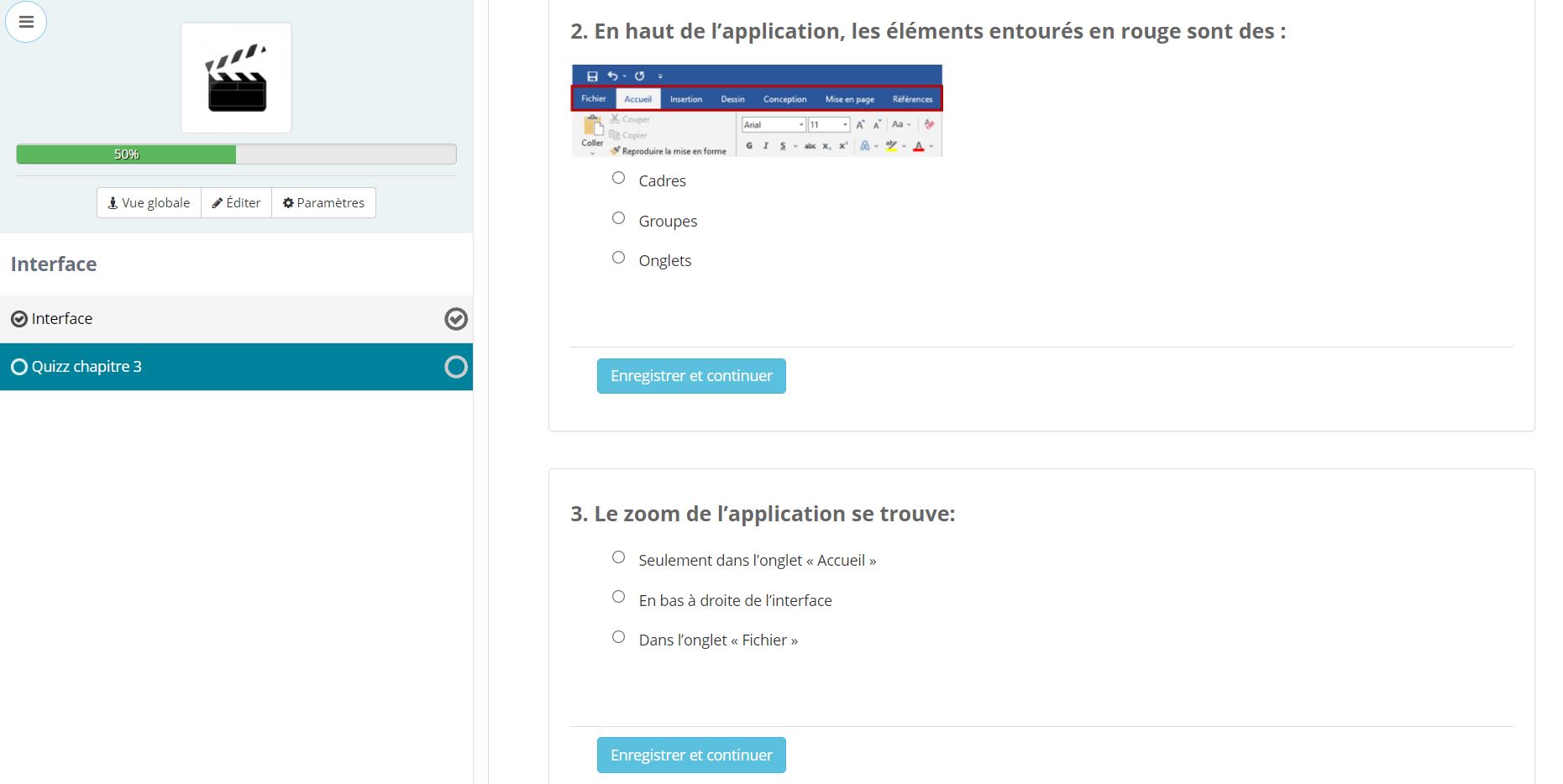Image resolution: width=1563 pixels, height=784 pixels.
Task: Open the Vue globale view
Action: [148, 202]
